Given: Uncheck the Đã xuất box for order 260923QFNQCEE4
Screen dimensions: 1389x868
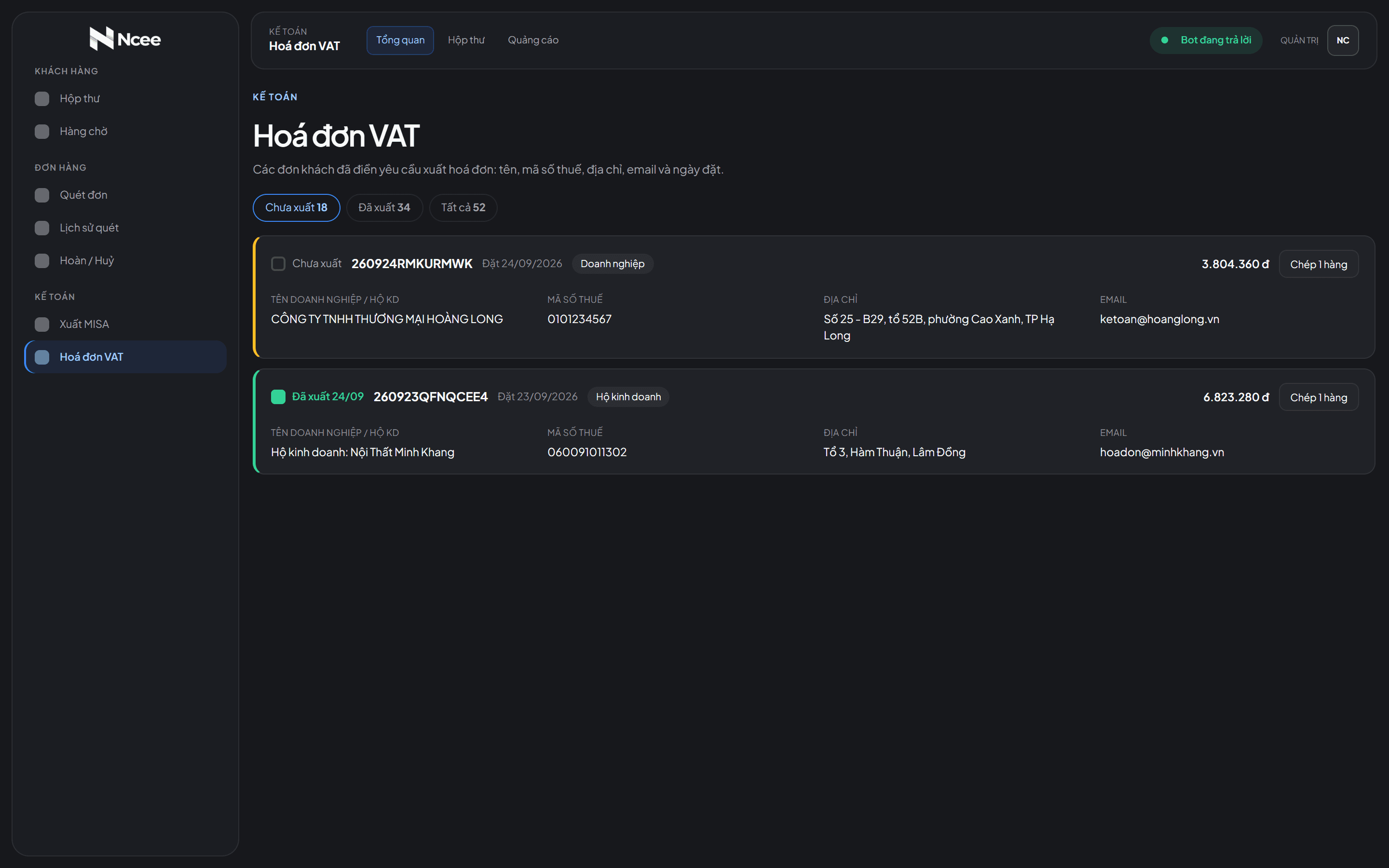Looking at the screenshot, I should (278, 397).
